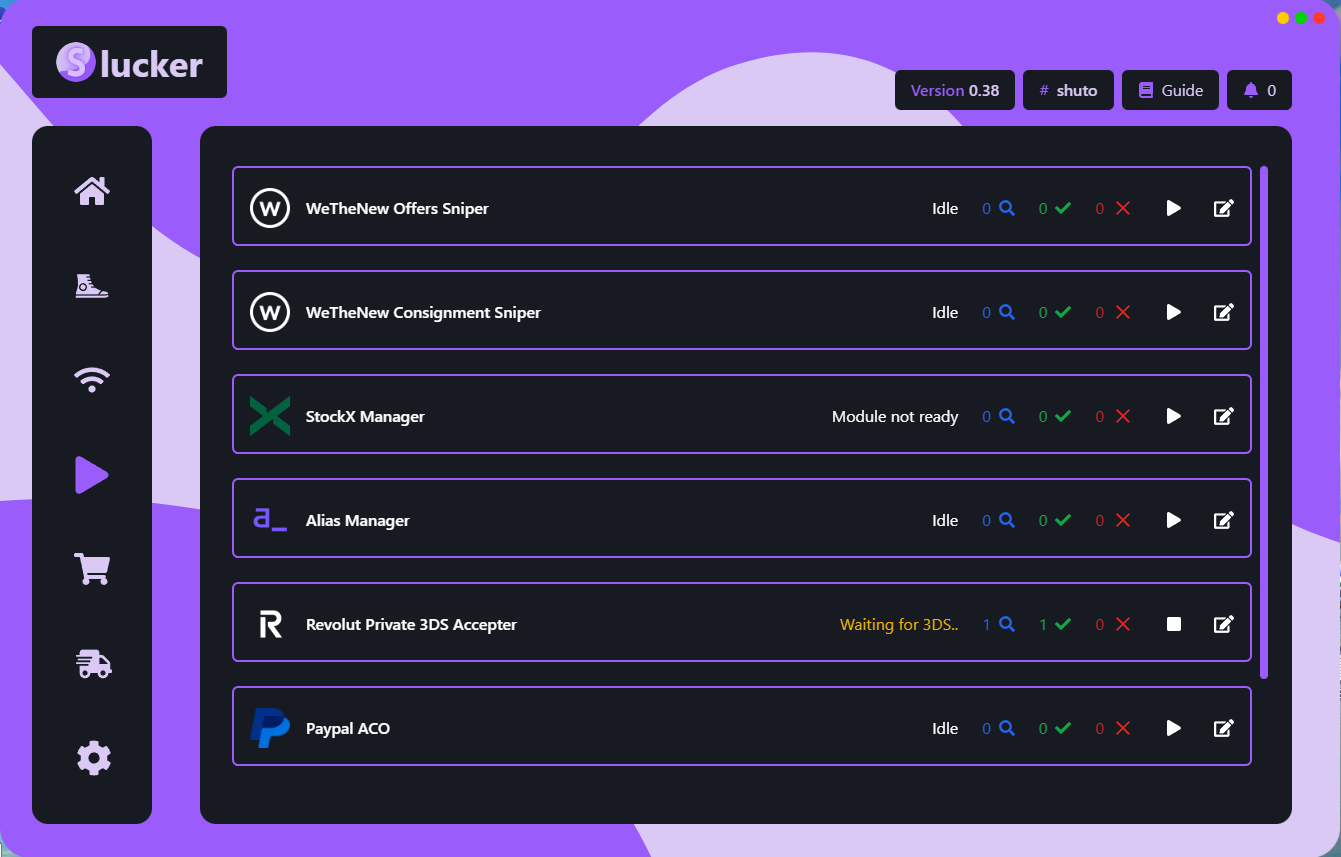Click green checkmark count in Revolut row
The height and width of the screenshot is (857, 1341).
(1055, 624)
